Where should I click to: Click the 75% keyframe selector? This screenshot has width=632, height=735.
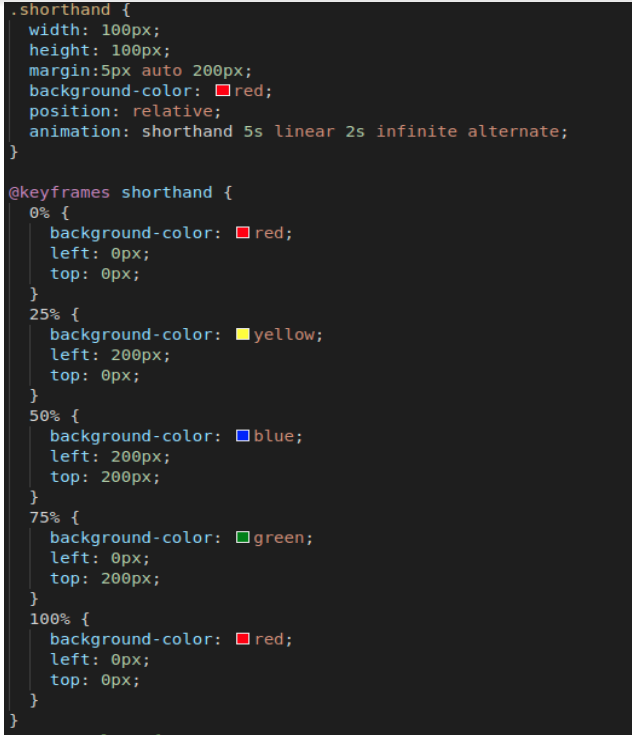(45, 518)
